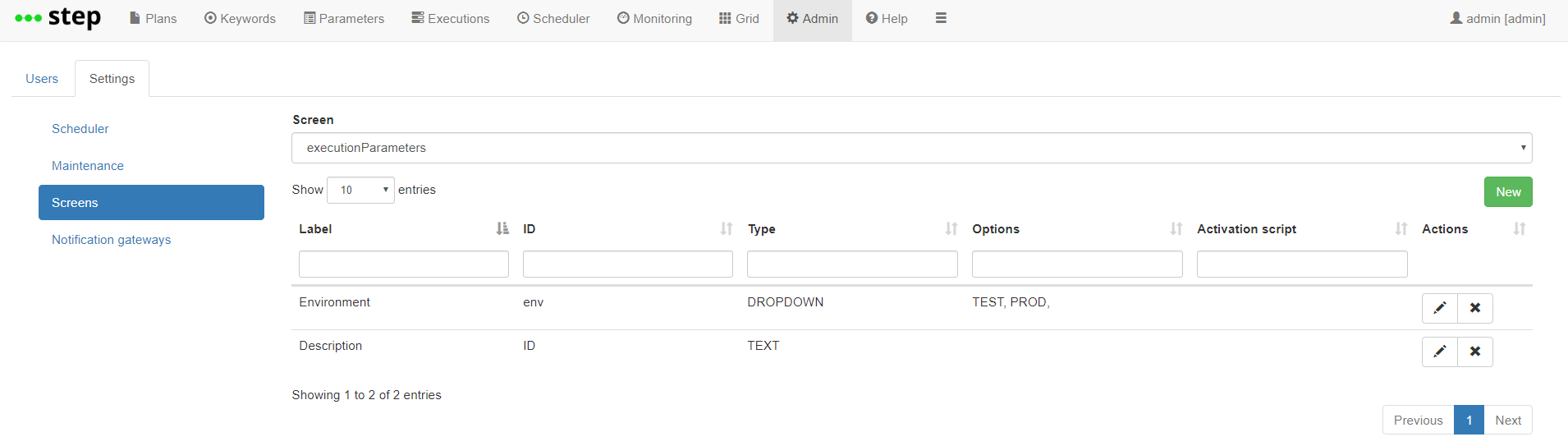This screenshot has width=1568, height=446.
Task: Focus the Label filter input field
Action: [404, 264]
